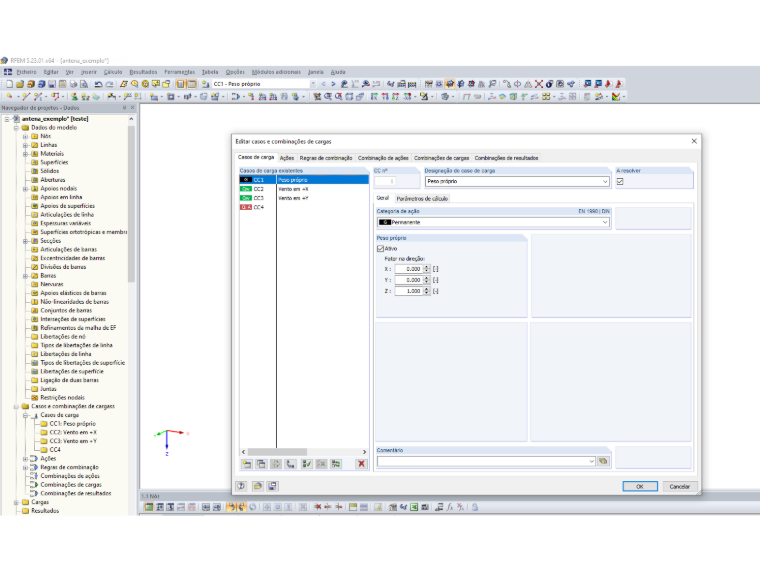Switch to the Regras de combinação tab

click(326, 158)
